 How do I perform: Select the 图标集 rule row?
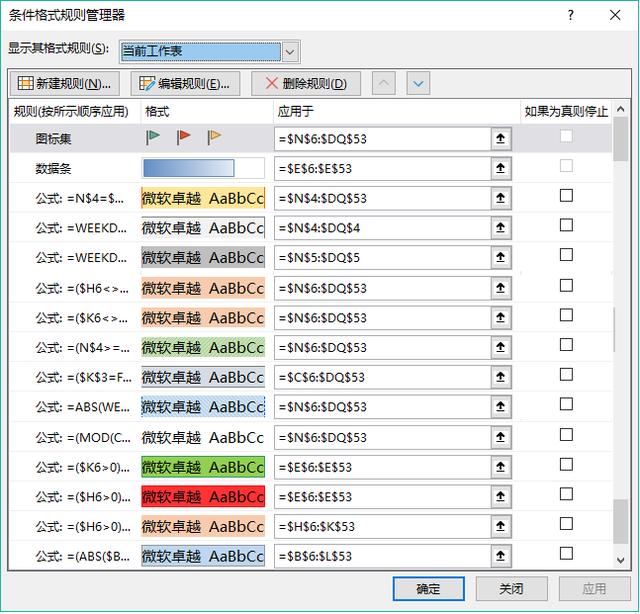coord(310,139)
